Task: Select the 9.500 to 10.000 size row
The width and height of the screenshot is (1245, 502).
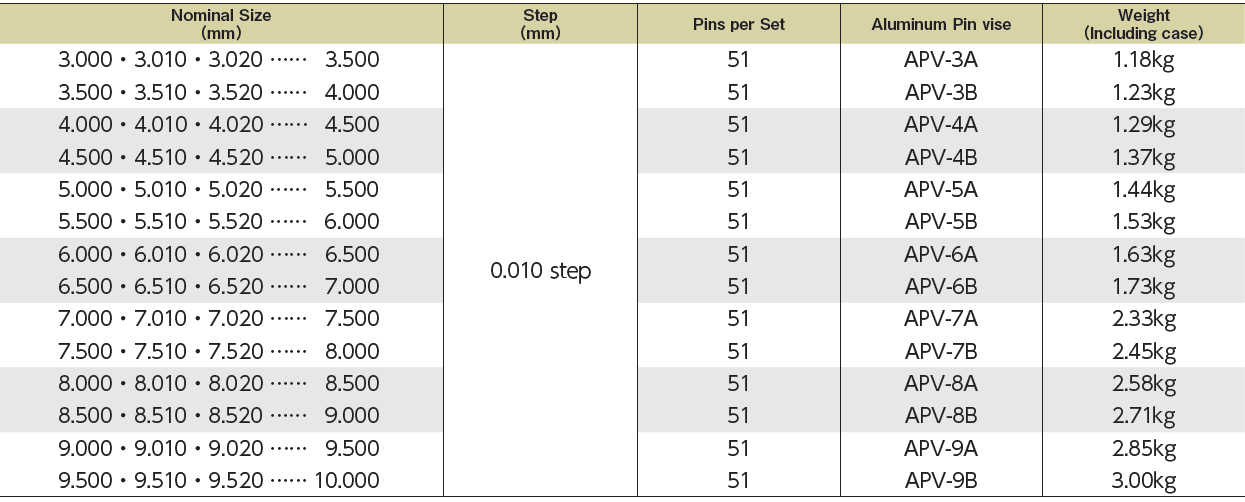Action: pyautogui.click(x=220, y=480)
